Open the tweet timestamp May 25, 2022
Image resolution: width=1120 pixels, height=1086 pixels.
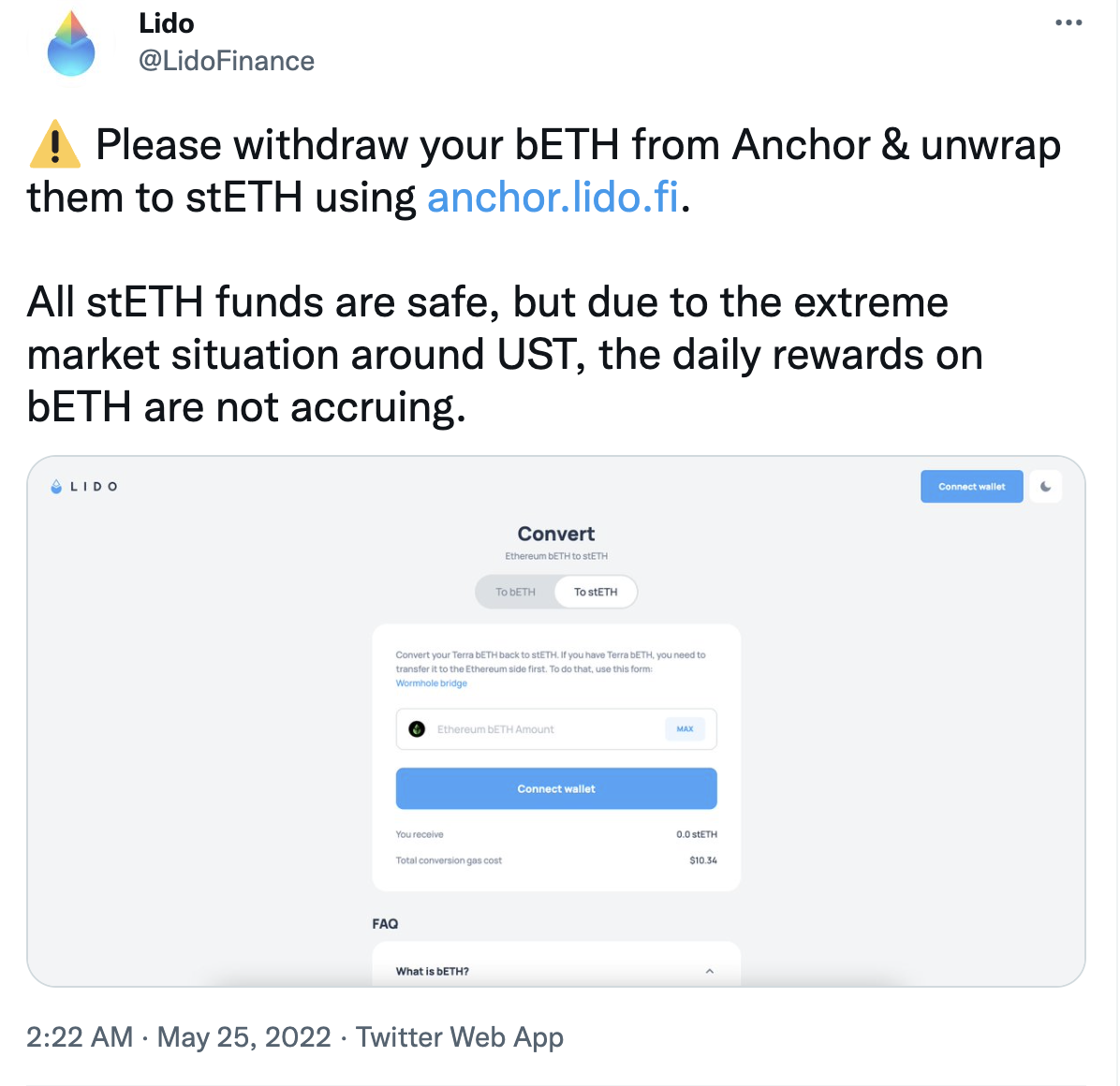243,1036
